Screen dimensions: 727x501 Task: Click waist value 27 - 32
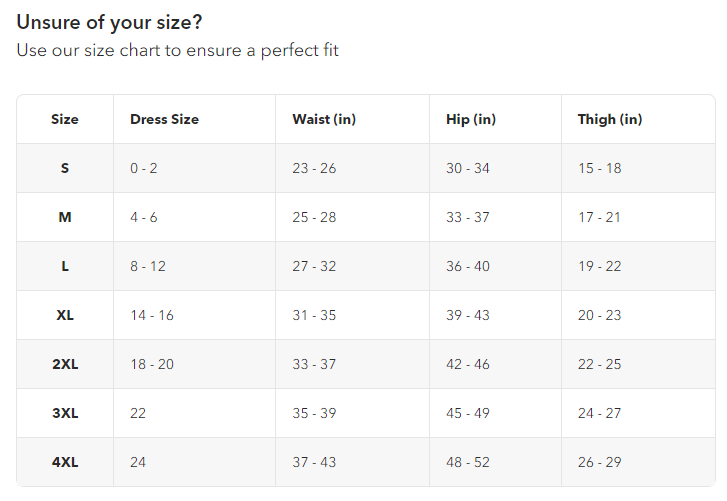pyautogui.click(x=314, y=266)
